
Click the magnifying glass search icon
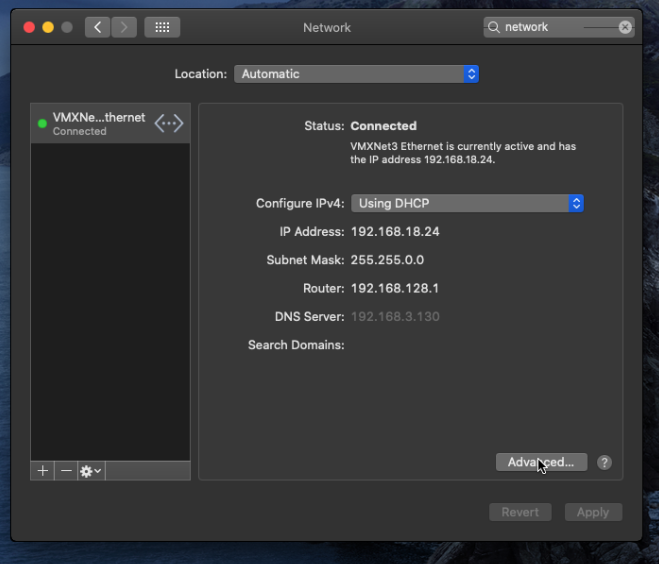494,27
